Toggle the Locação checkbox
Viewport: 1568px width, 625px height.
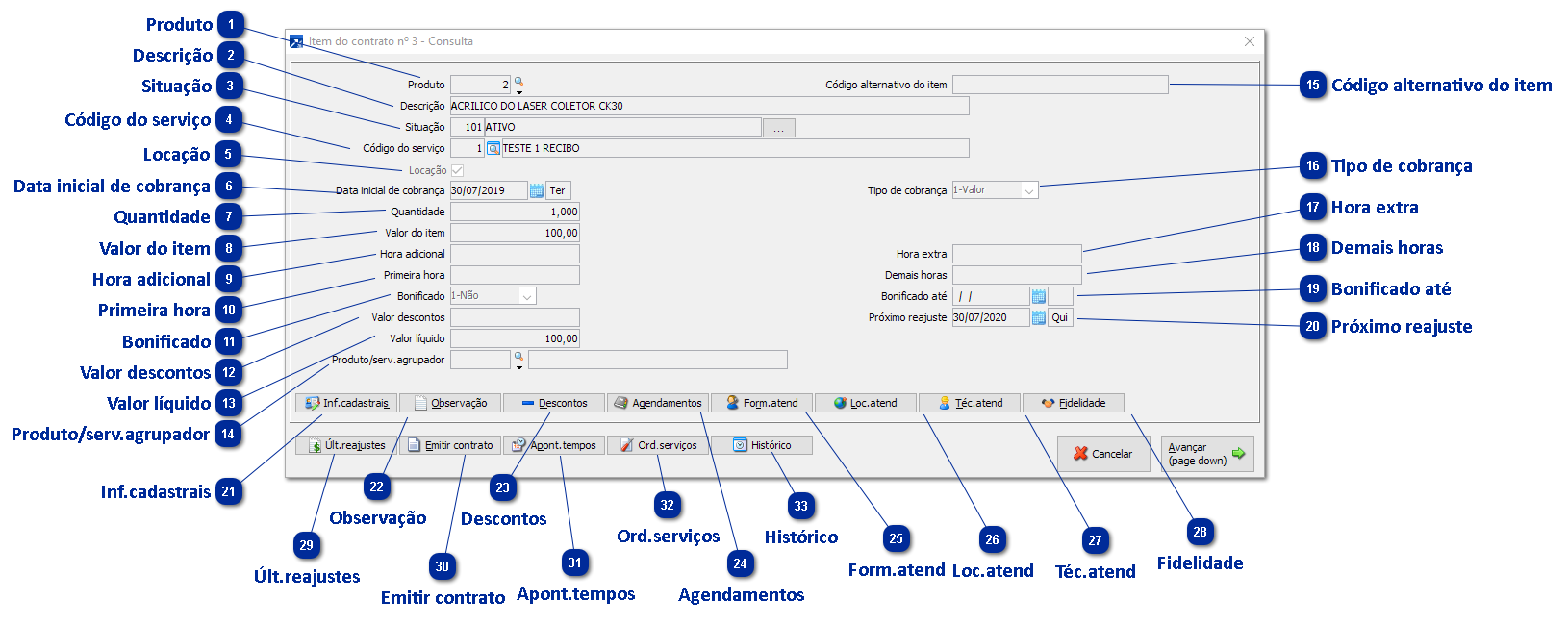[x=457, y=170]
